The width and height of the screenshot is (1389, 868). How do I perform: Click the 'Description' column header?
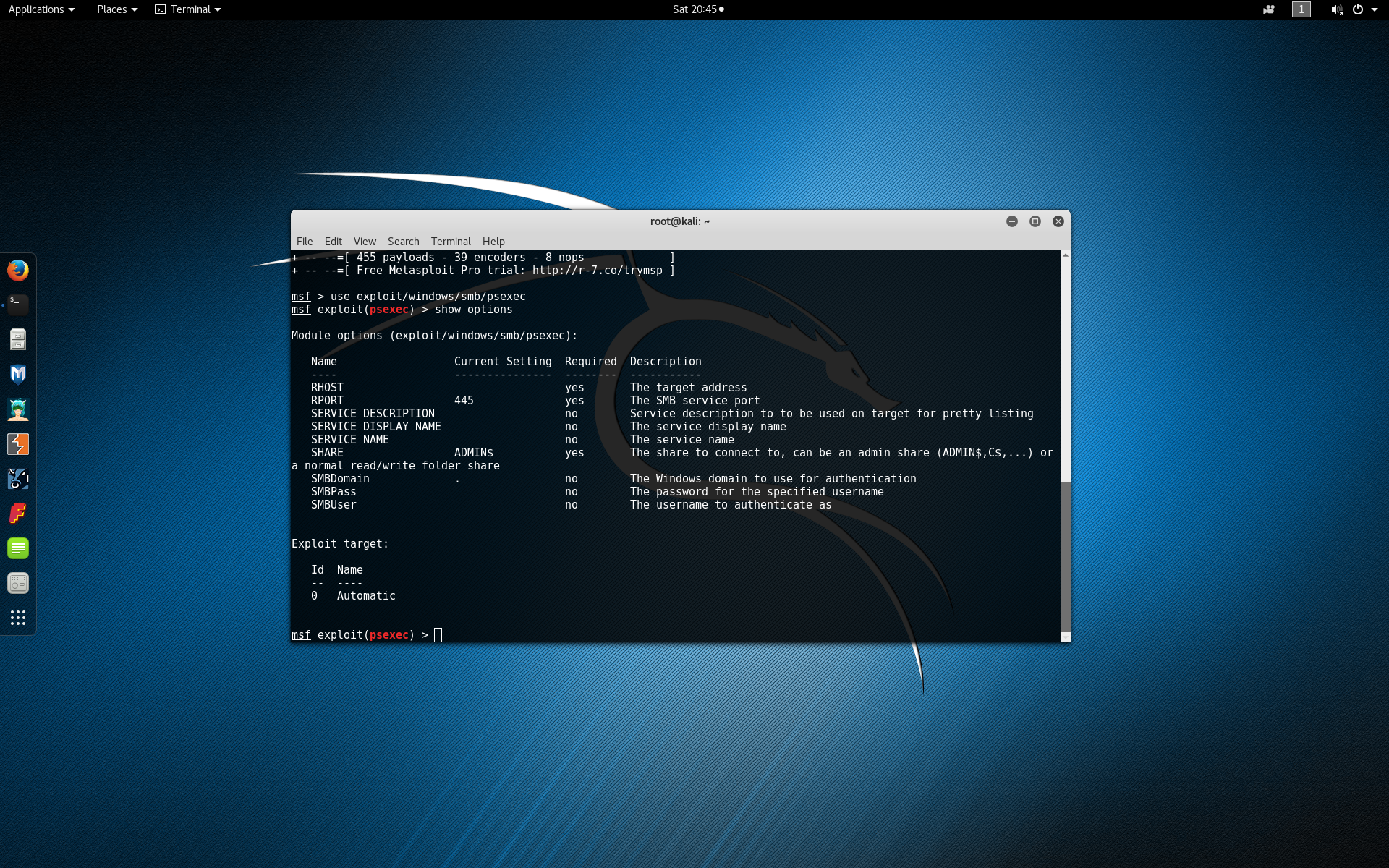click(666, 362)
